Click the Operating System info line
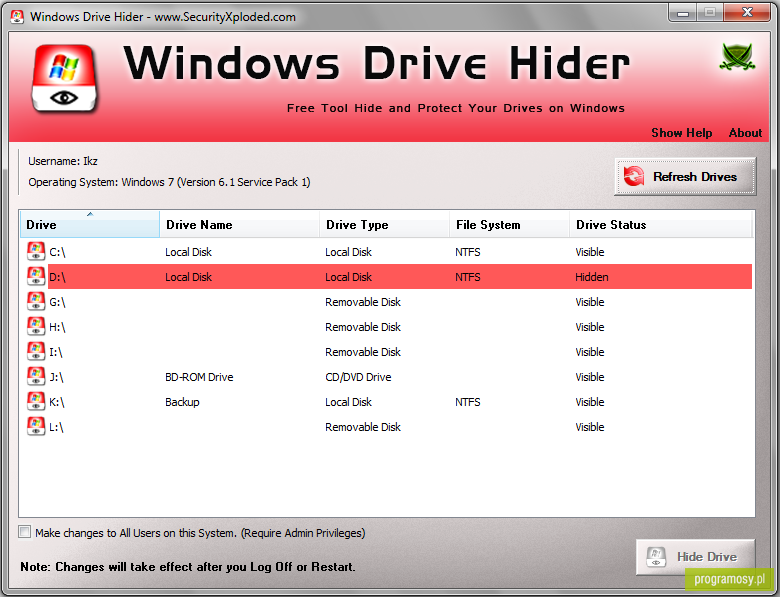 (x=169, y=182)
